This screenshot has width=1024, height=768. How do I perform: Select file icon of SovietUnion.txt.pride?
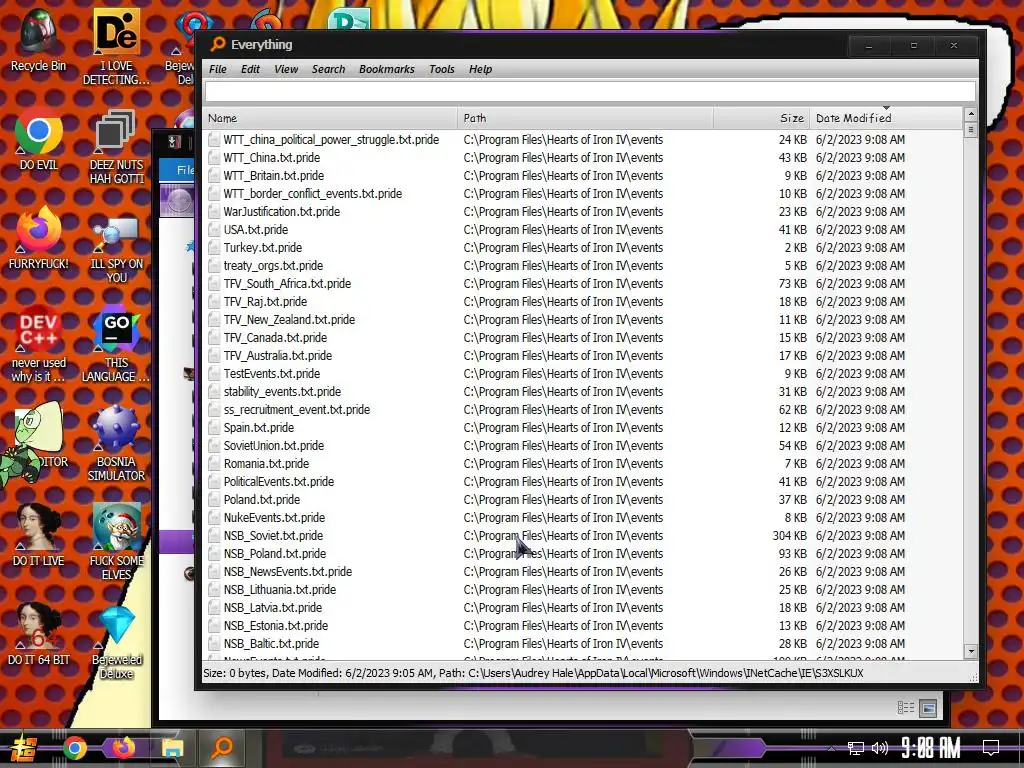point(214,445)
